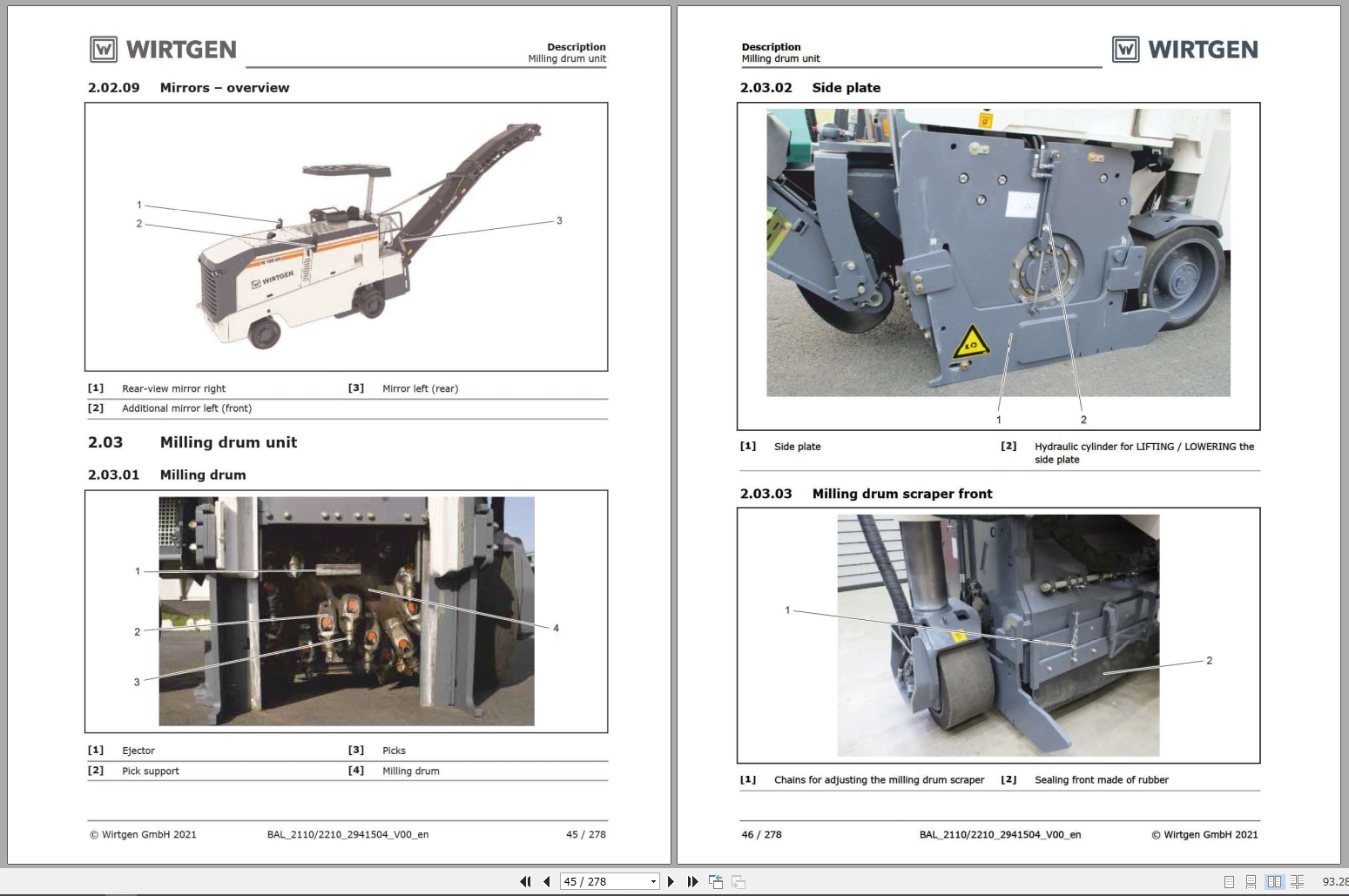
Task: Click 'Sealing front made of rubber' legend
Action: click(x=1102, y=780)
